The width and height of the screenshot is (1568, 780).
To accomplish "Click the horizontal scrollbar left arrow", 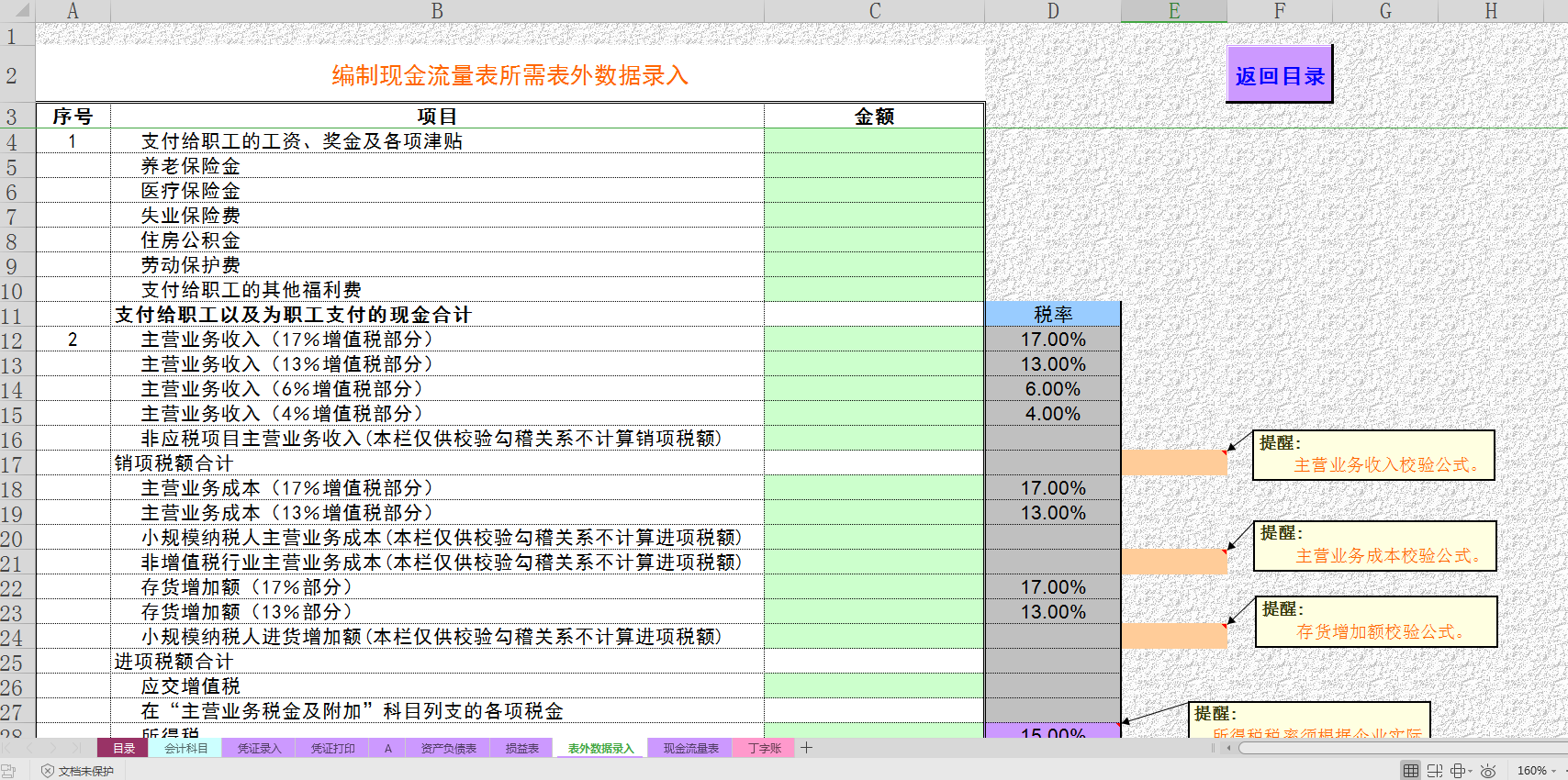I will (x=1228, y=748).
